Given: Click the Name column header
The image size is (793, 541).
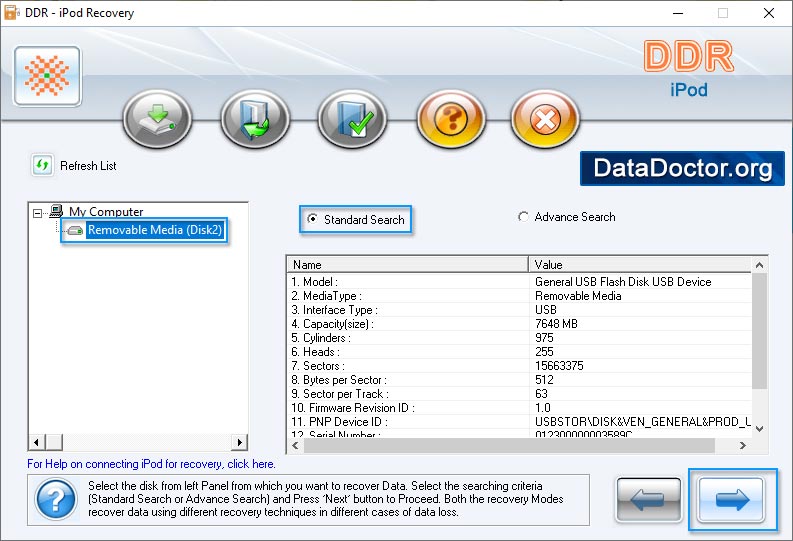Looking at the screenshot, I should (408, 264).
